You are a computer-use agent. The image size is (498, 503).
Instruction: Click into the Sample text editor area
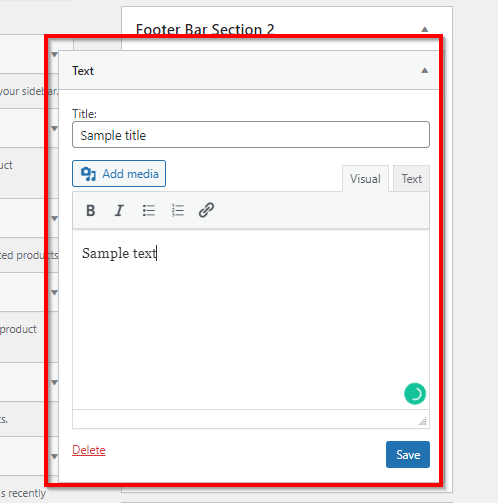[251, 319]
